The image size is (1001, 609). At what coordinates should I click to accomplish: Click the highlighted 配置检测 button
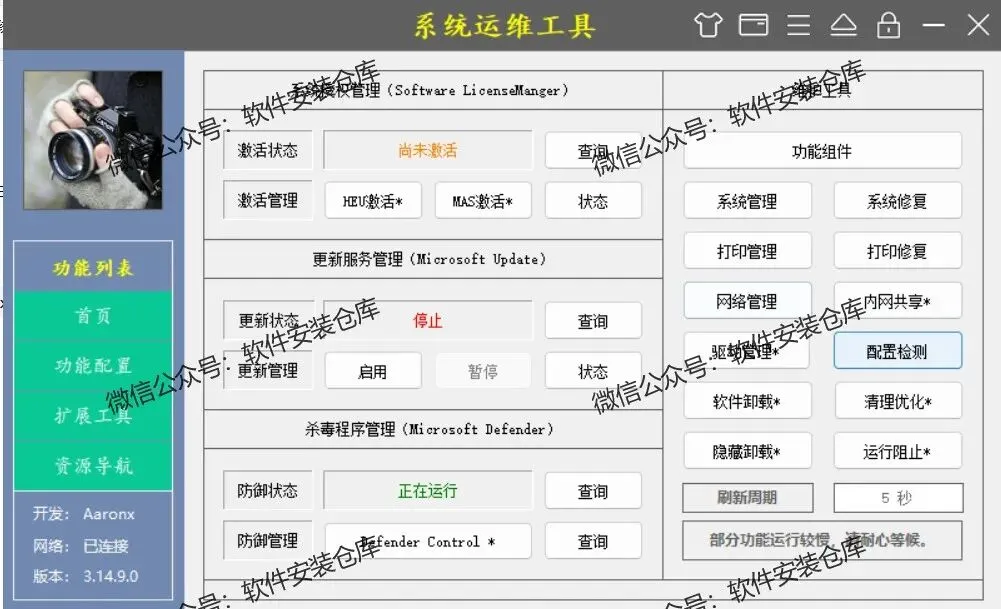point(898,350)
